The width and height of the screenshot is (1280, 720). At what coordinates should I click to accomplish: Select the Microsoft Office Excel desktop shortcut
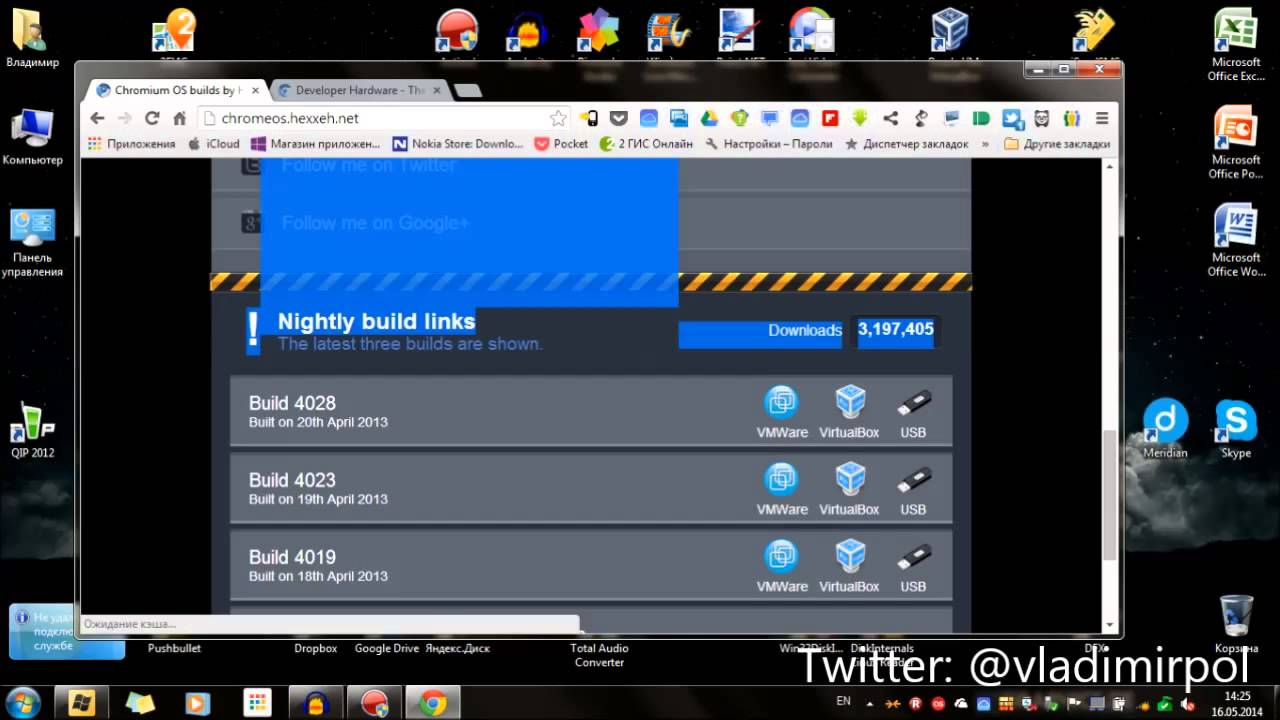(1236, 45)
